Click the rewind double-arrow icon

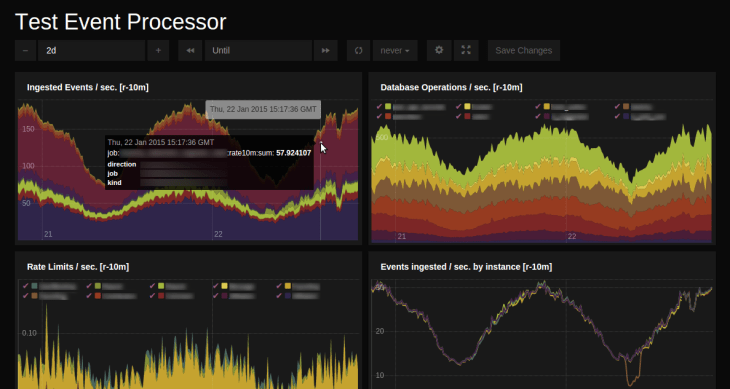coord(190,50)
